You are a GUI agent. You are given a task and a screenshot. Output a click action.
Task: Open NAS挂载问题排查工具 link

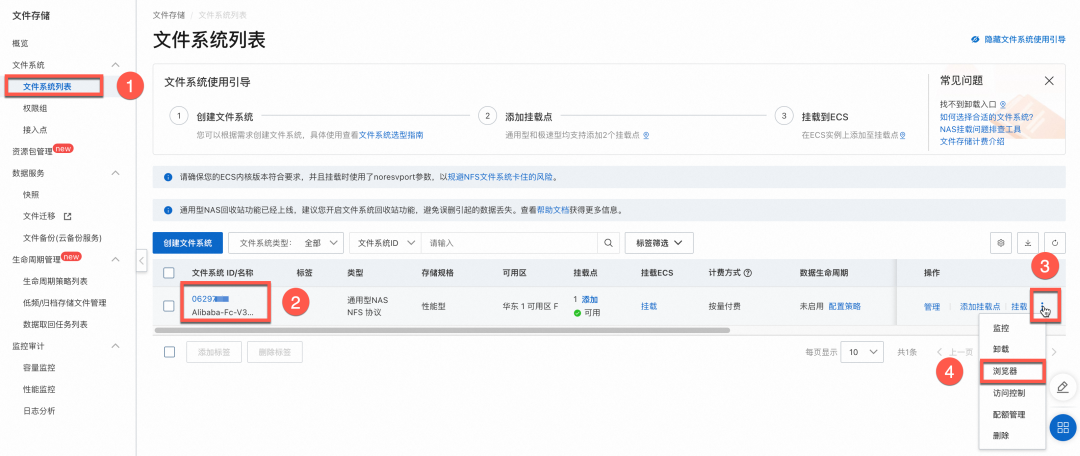tap(980, 129)
